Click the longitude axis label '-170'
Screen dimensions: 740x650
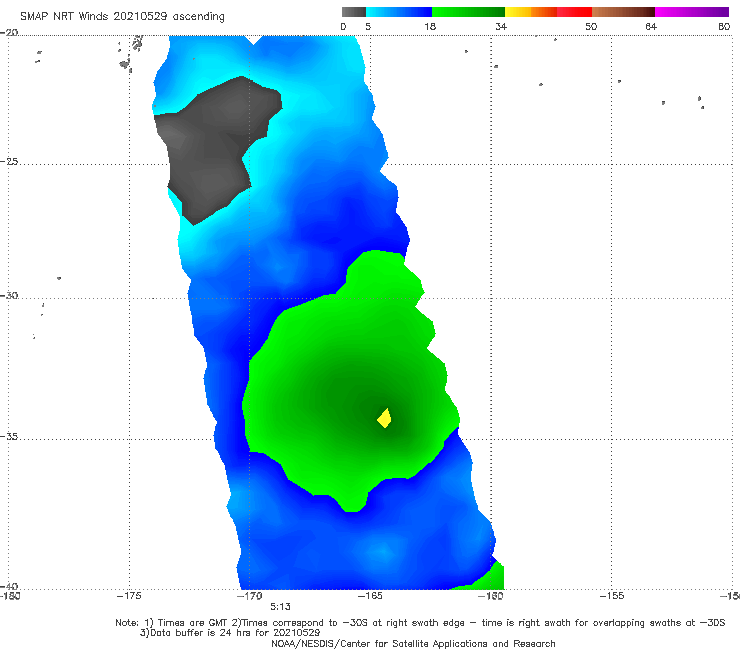[249, 596]
